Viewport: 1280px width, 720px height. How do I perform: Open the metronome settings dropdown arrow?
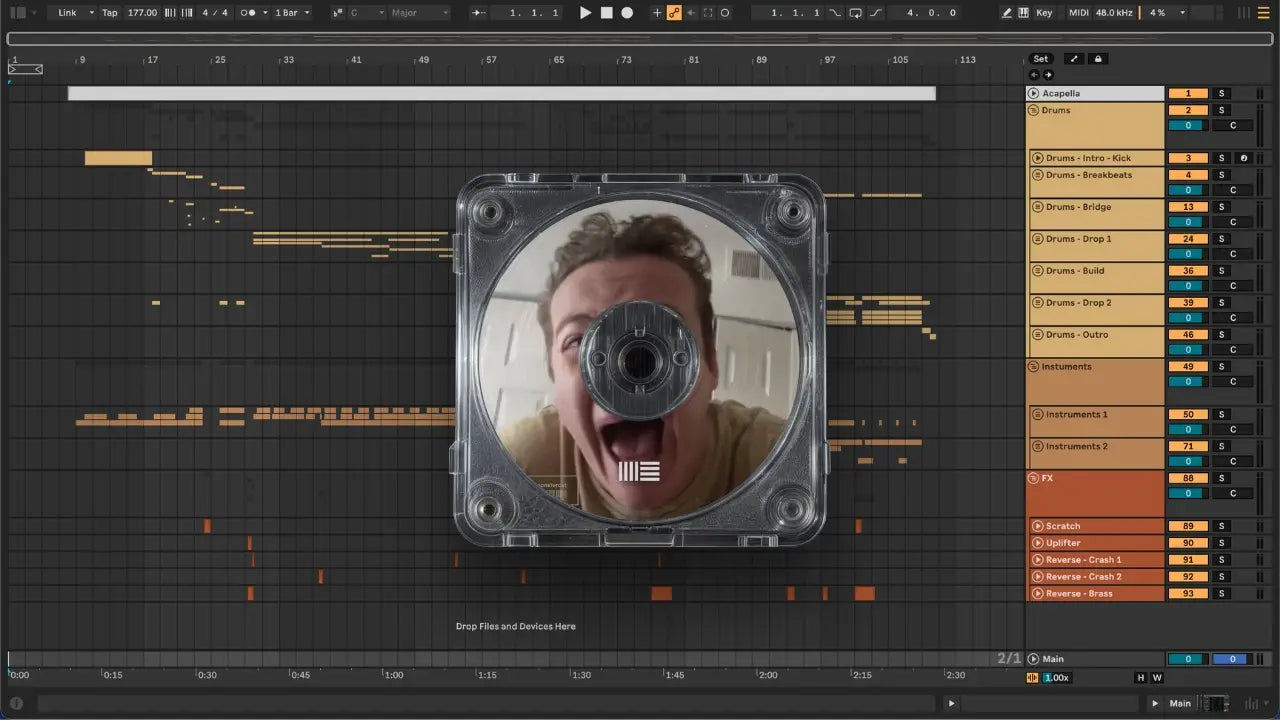pos(264,13)
